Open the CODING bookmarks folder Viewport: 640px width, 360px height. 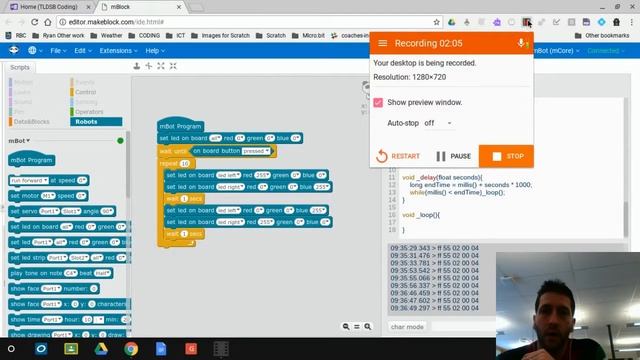click(x=144, y=36)
